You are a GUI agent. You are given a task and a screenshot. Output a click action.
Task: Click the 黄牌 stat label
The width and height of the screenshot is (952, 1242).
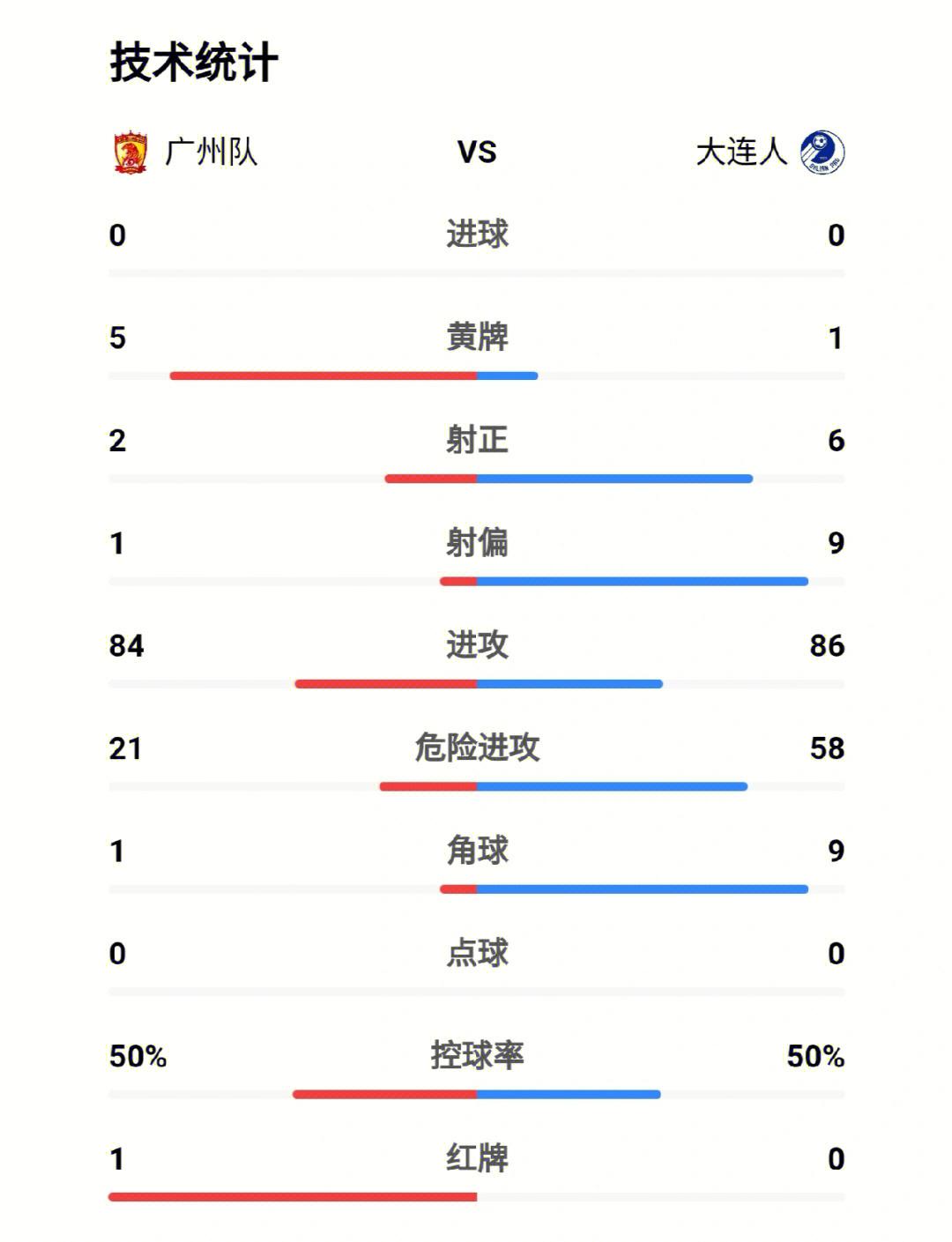click(x=477, y=337)
